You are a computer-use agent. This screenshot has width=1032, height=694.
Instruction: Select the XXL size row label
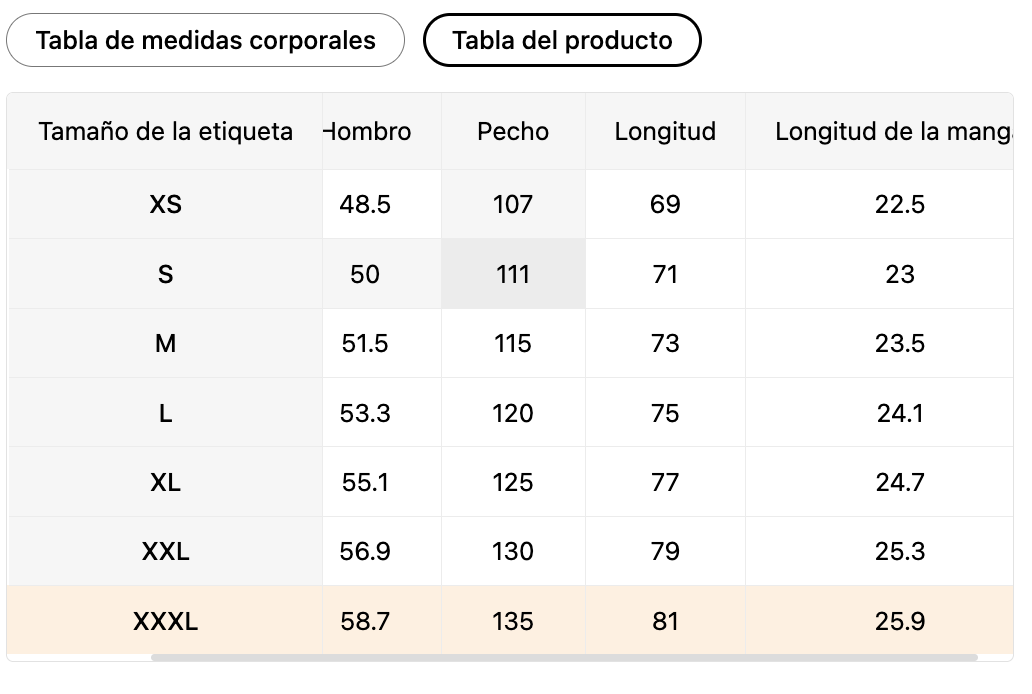[166, 552]
